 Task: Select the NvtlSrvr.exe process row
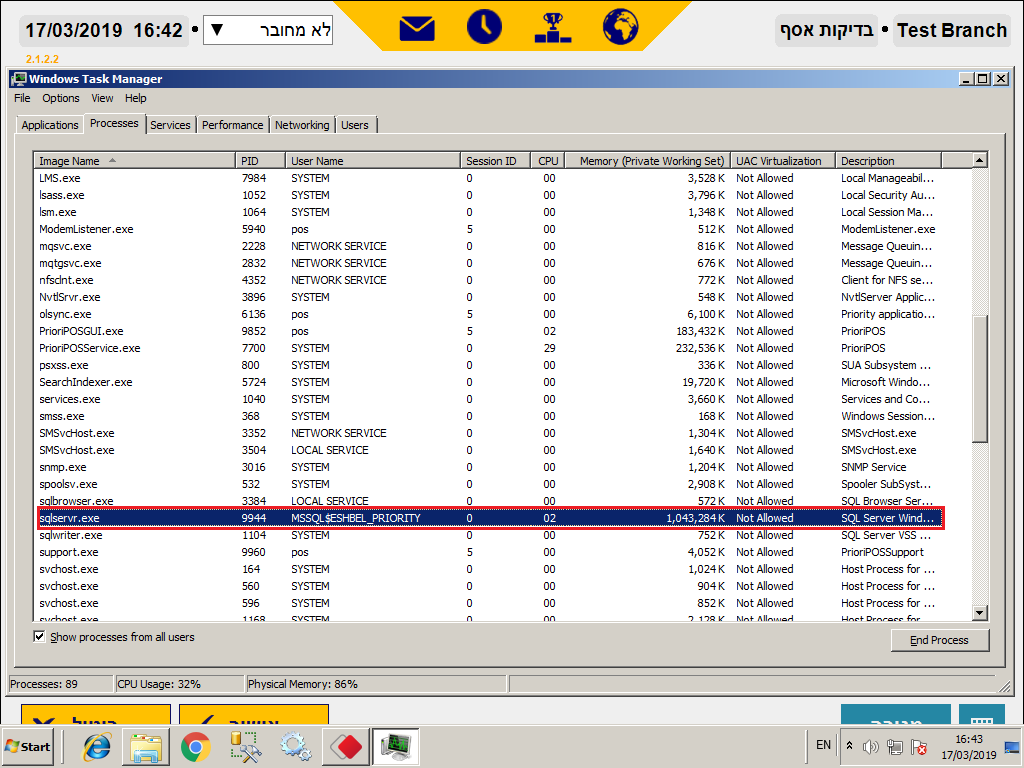488,297
